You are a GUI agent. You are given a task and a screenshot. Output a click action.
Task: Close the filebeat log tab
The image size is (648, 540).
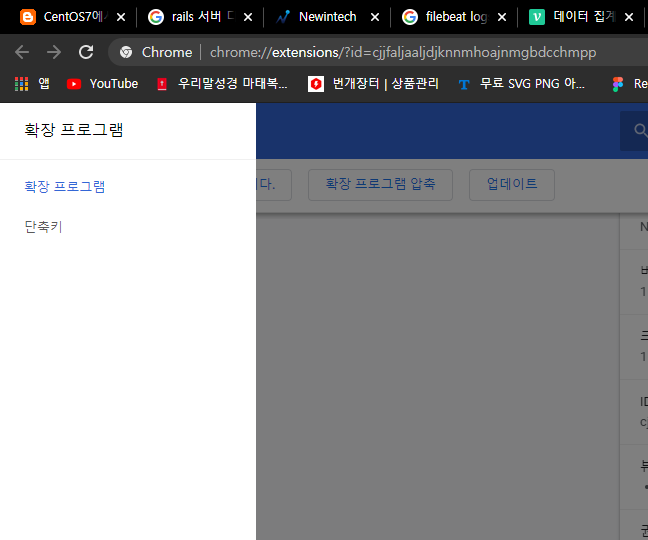coord(502,17)
